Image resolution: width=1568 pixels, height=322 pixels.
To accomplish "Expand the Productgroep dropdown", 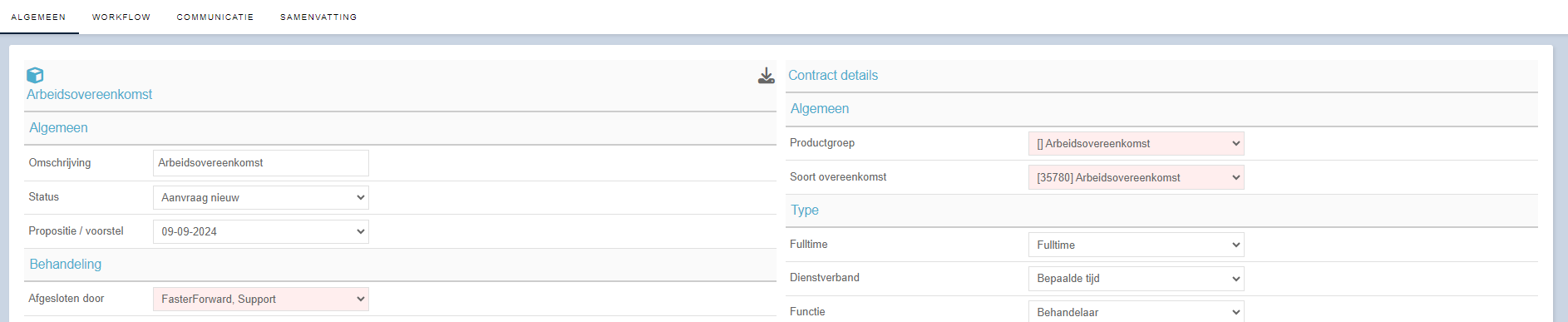I will (1136, 143).
